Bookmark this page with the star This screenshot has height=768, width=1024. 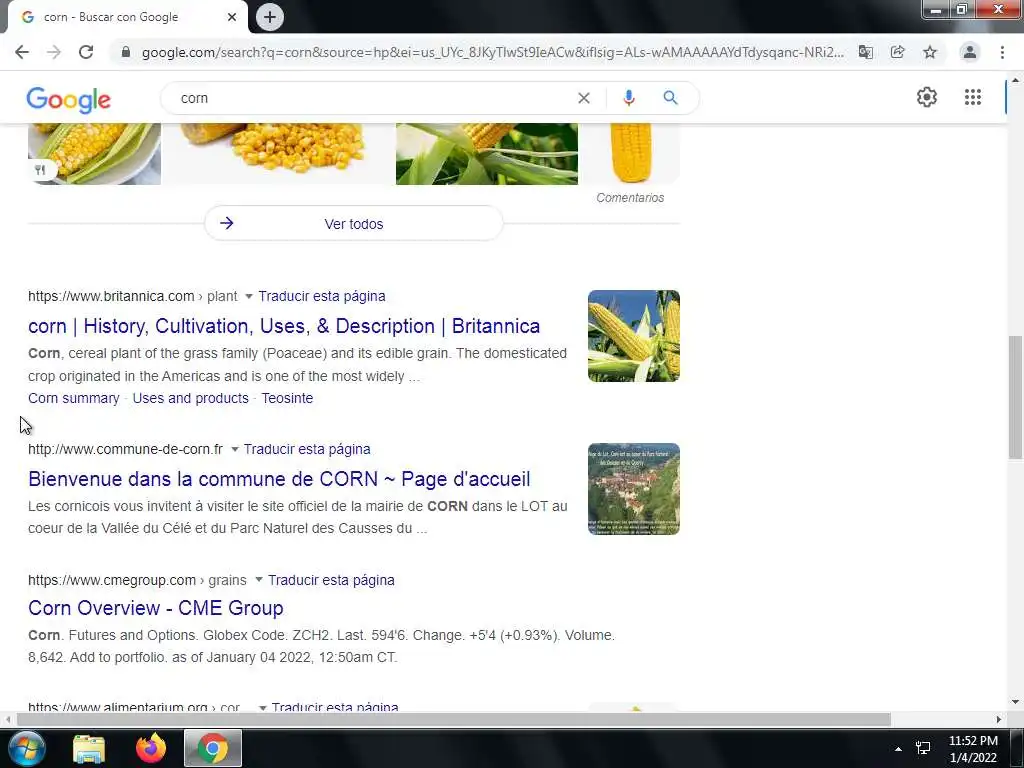pos(930,52)
